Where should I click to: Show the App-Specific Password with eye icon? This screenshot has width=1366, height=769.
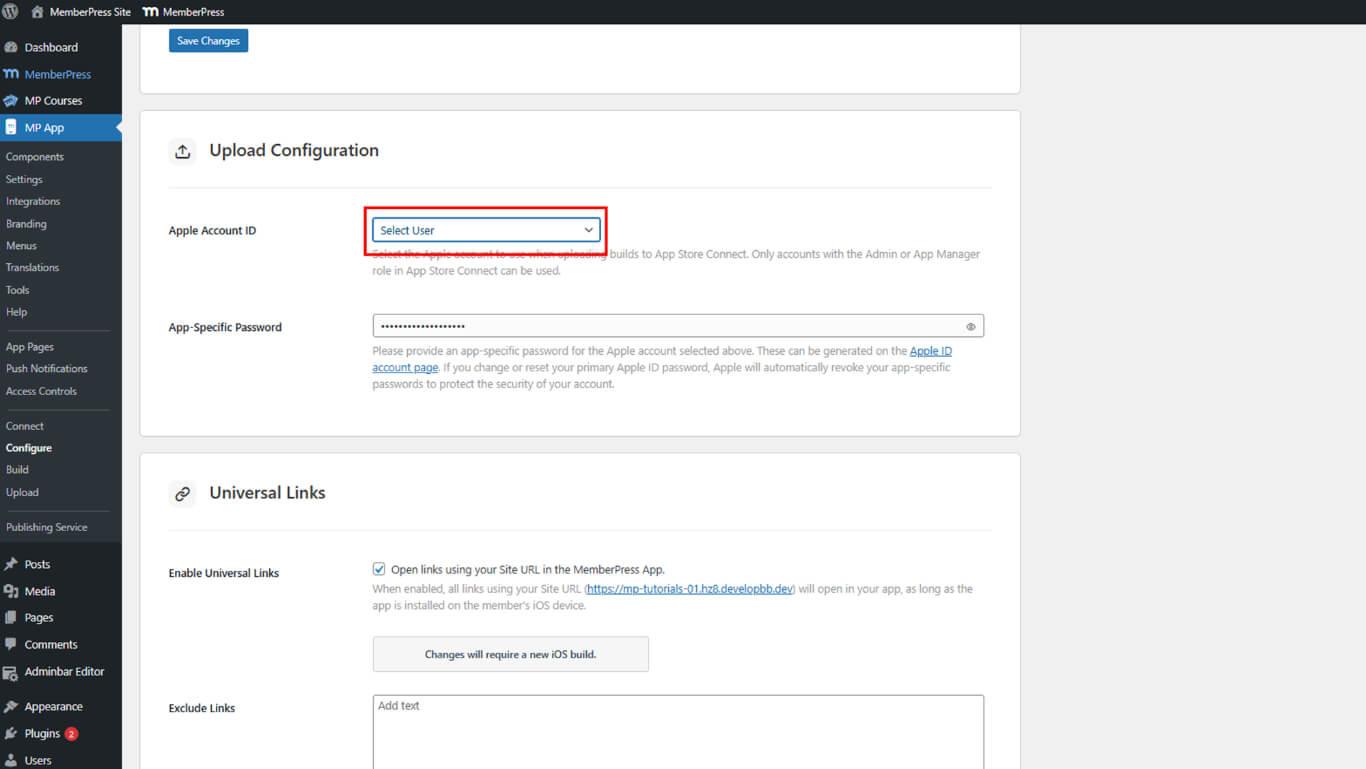(970, 327)
